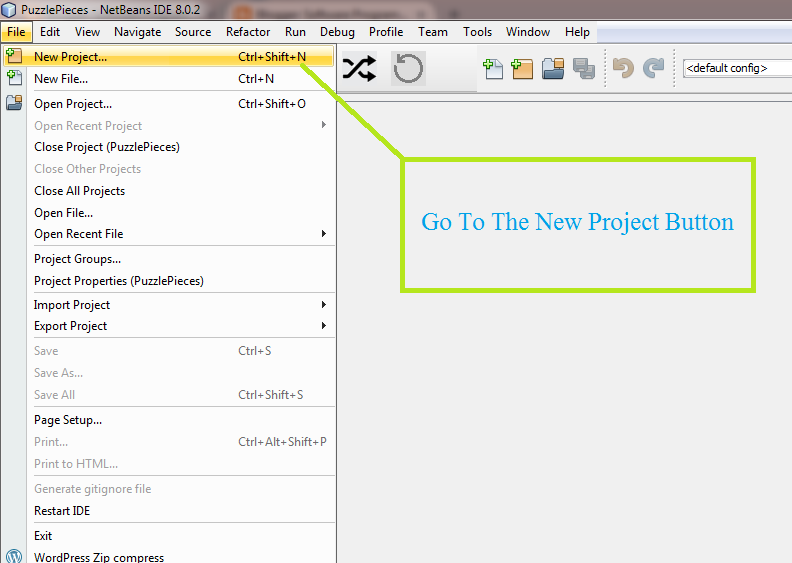Open the Edit menu
The image size is (792, 563).
tap(50, 32)
